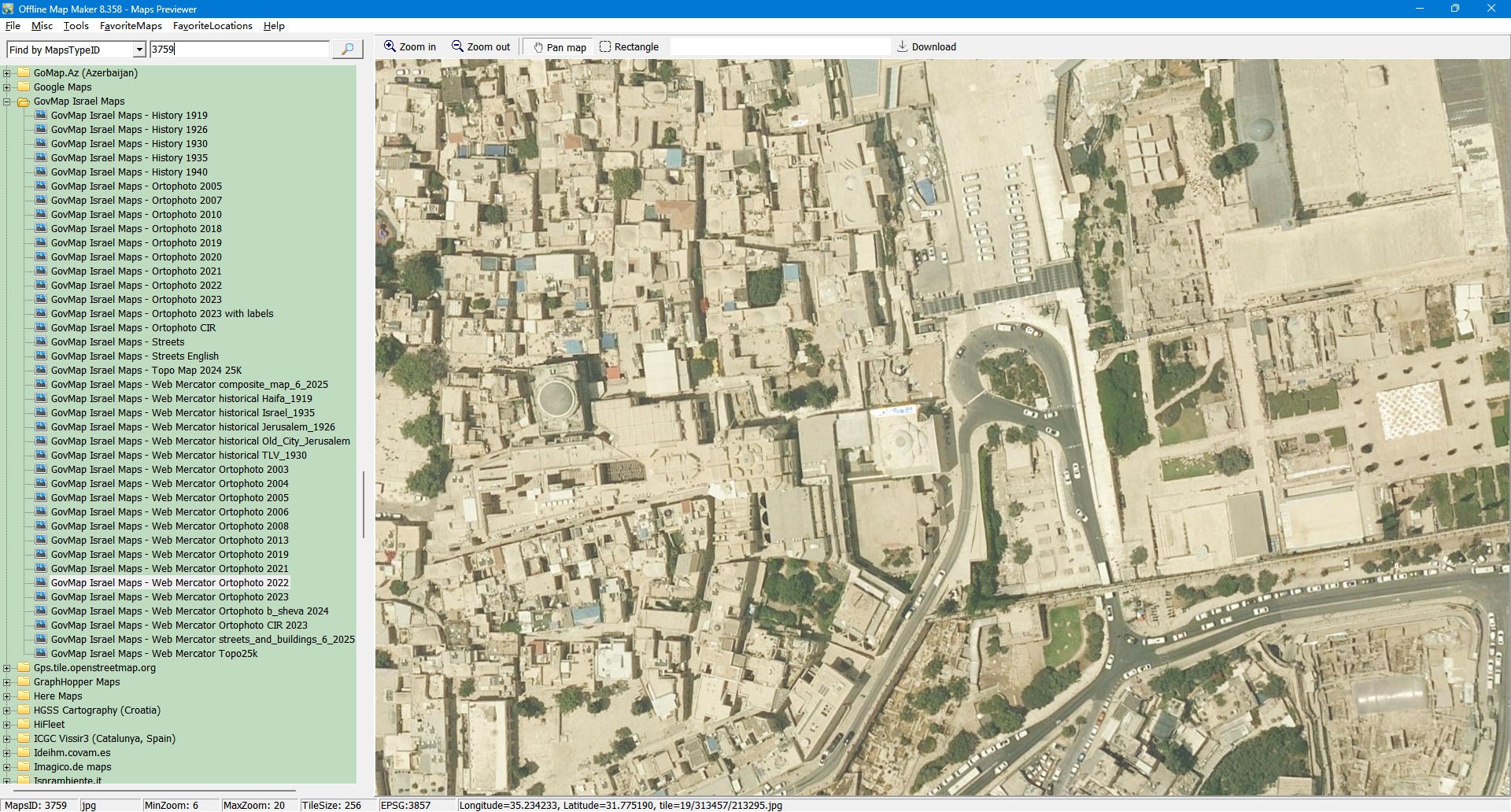Activate the Pan map tool
Screen dimensions: 1511x812
point(560,47)
